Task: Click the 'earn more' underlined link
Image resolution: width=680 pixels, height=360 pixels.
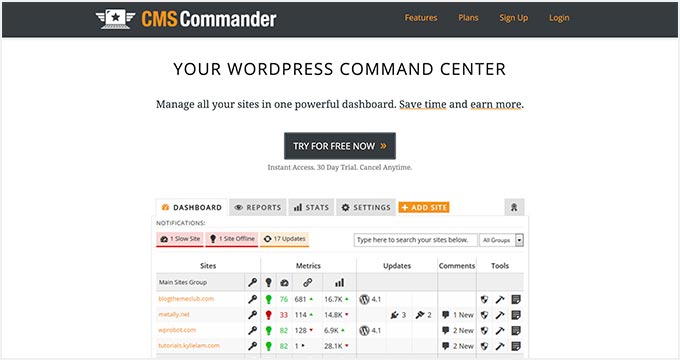Action: click(x=496, y=104)
